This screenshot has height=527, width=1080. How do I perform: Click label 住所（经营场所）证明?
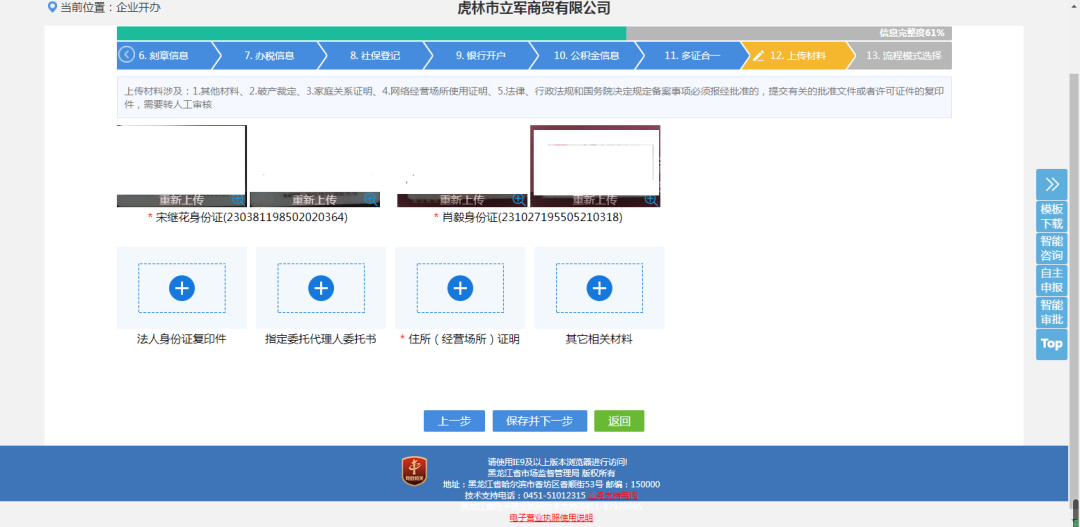tap(464, 340)
